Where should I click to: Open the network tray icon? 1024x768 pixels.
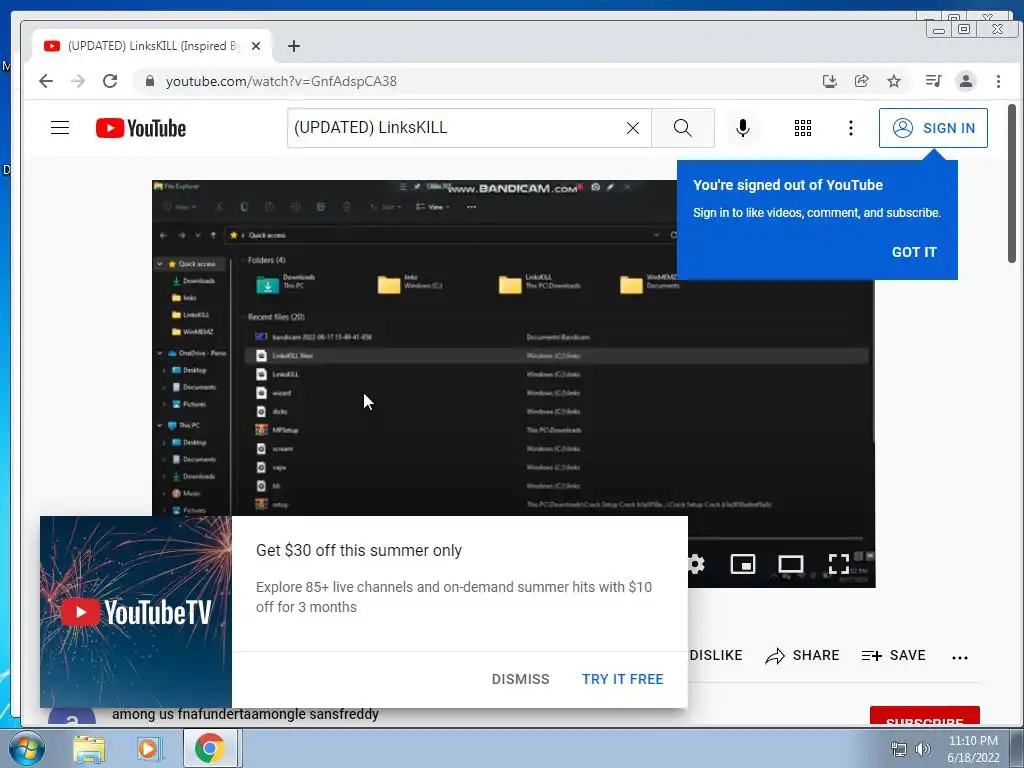click(x=899, y=749)
